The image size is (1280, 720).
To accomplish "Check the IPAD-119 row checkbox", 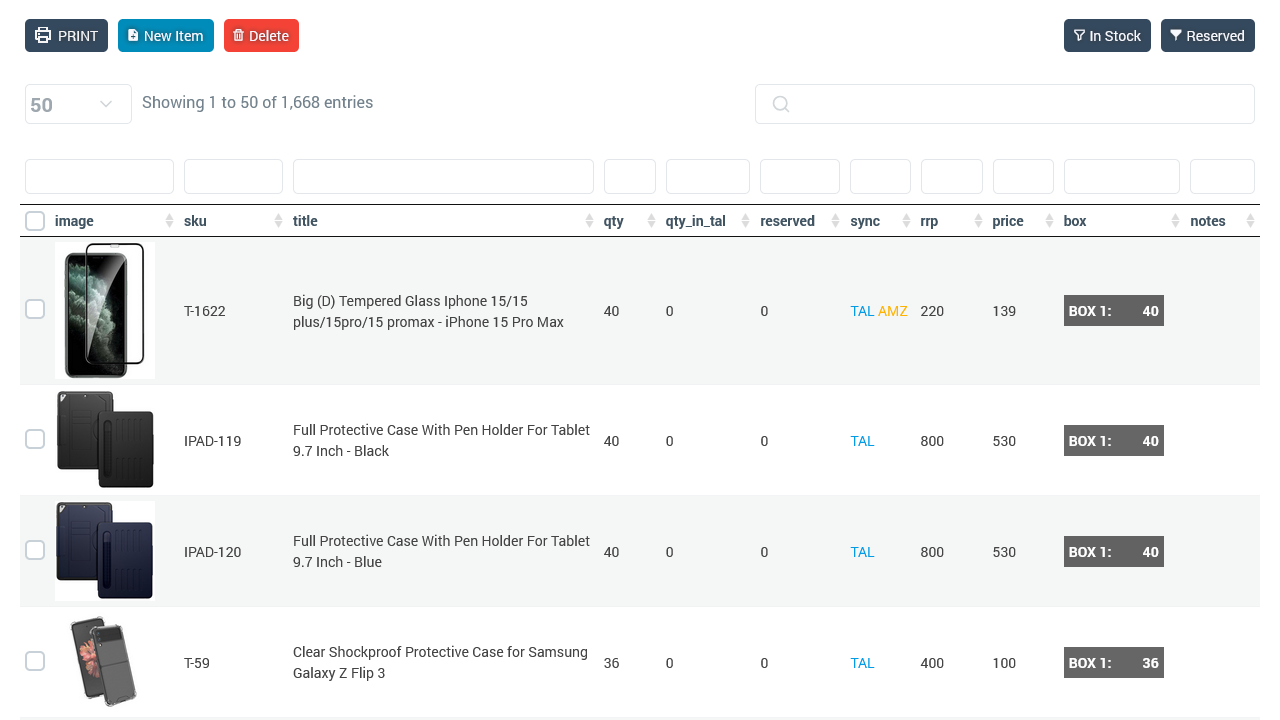I will [35, 440].
